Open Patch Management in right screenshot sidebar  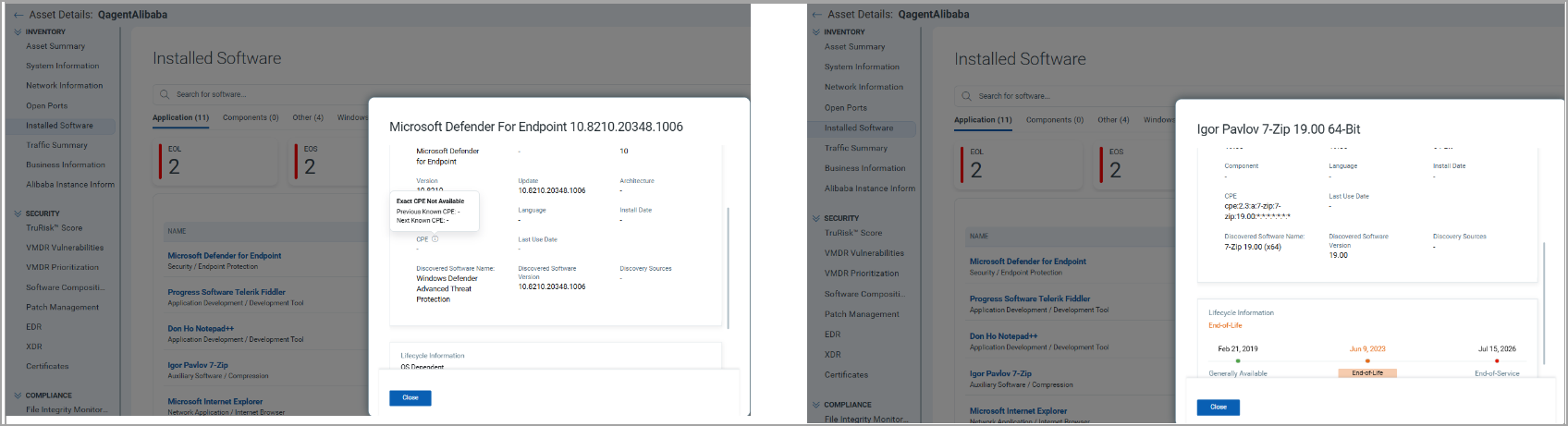tap(862, 314)
